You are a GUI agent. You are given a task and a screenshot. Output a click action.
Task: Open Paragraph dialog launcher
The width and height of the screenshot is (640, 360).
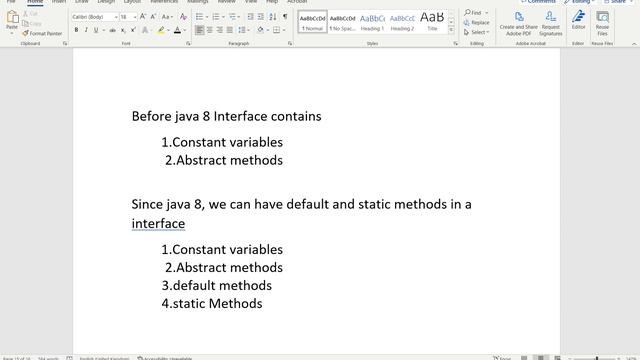pyautogui.click(x=290, y=43)
